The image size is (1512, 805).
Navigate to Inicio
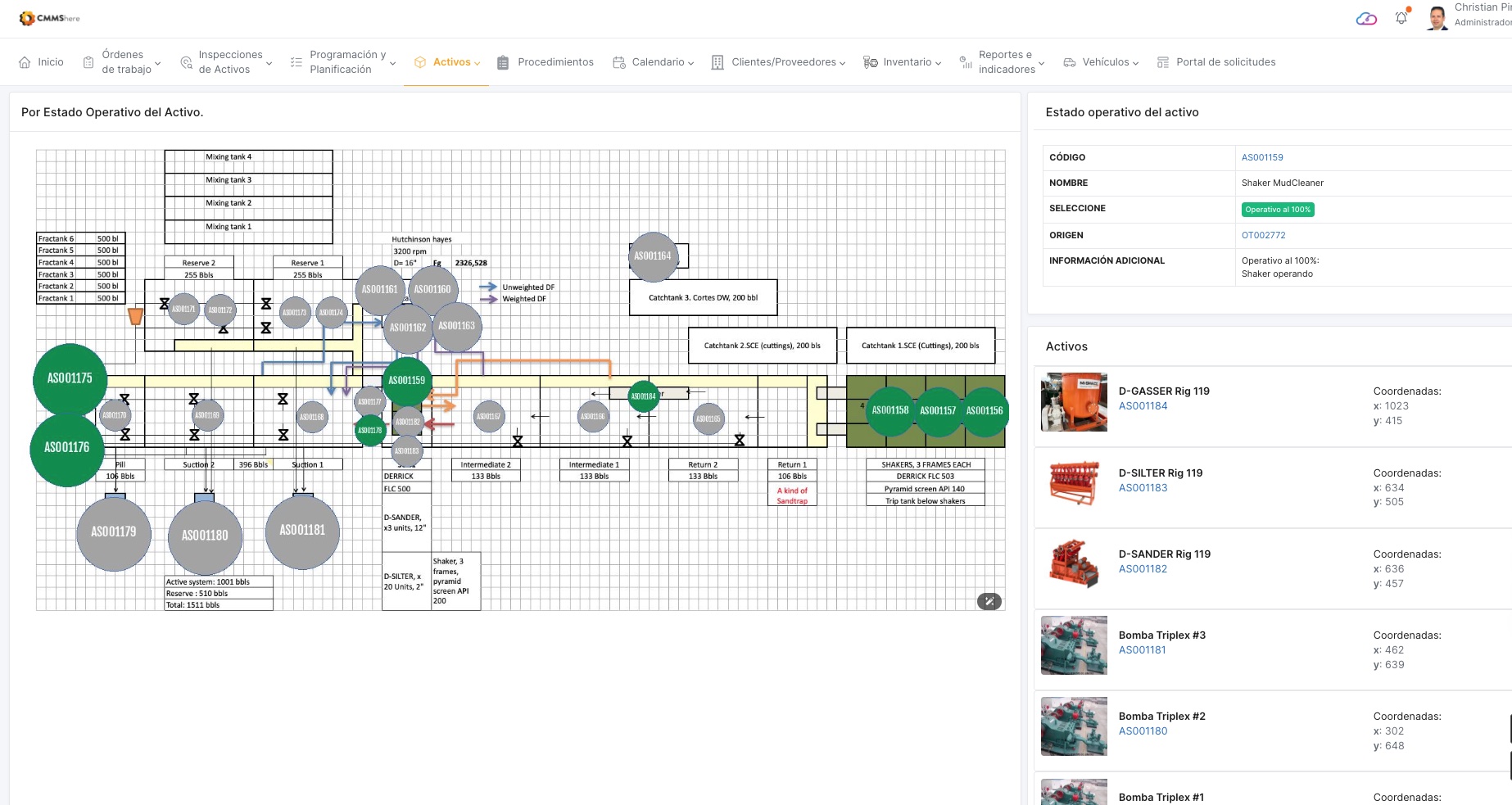pos(50,62)
